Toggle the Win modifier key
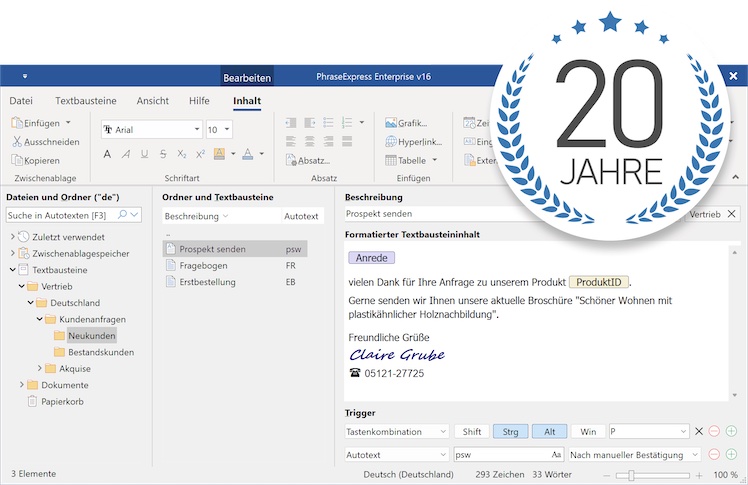 588,431
